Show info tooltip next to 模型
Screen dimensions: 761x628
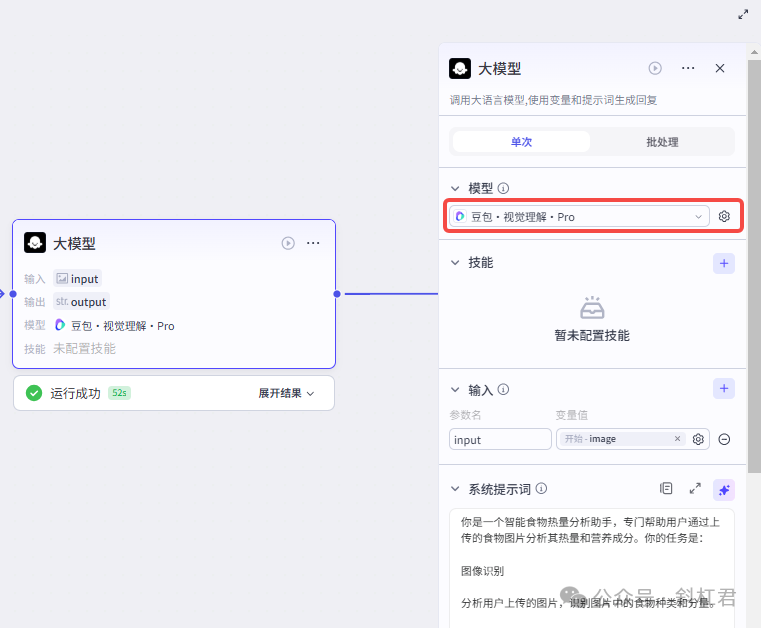pyautogui.click(x=503, y=188)
